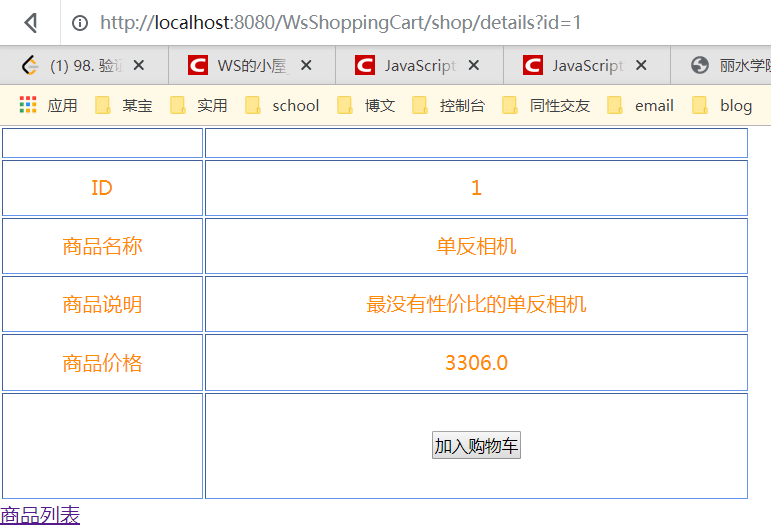Expand the 同性交友 bookmark folder
771x532 pixels.
click(x=546, y=105)
